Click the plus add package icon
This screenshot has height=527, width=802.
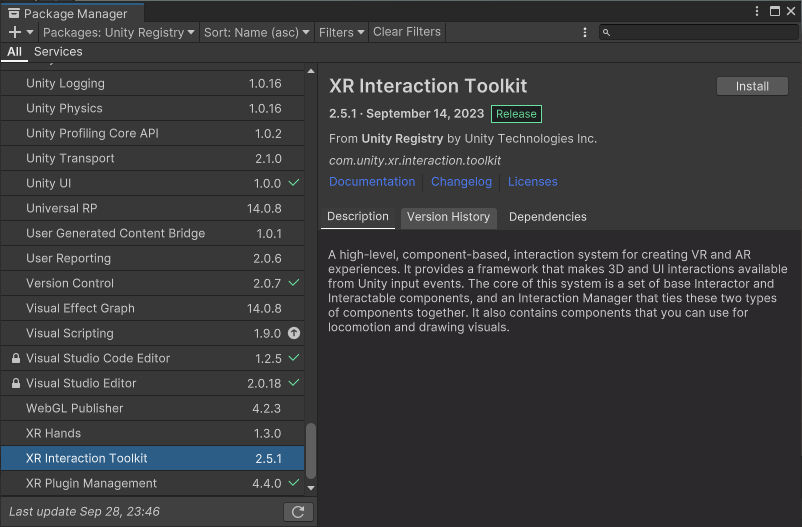pos(15,32)
